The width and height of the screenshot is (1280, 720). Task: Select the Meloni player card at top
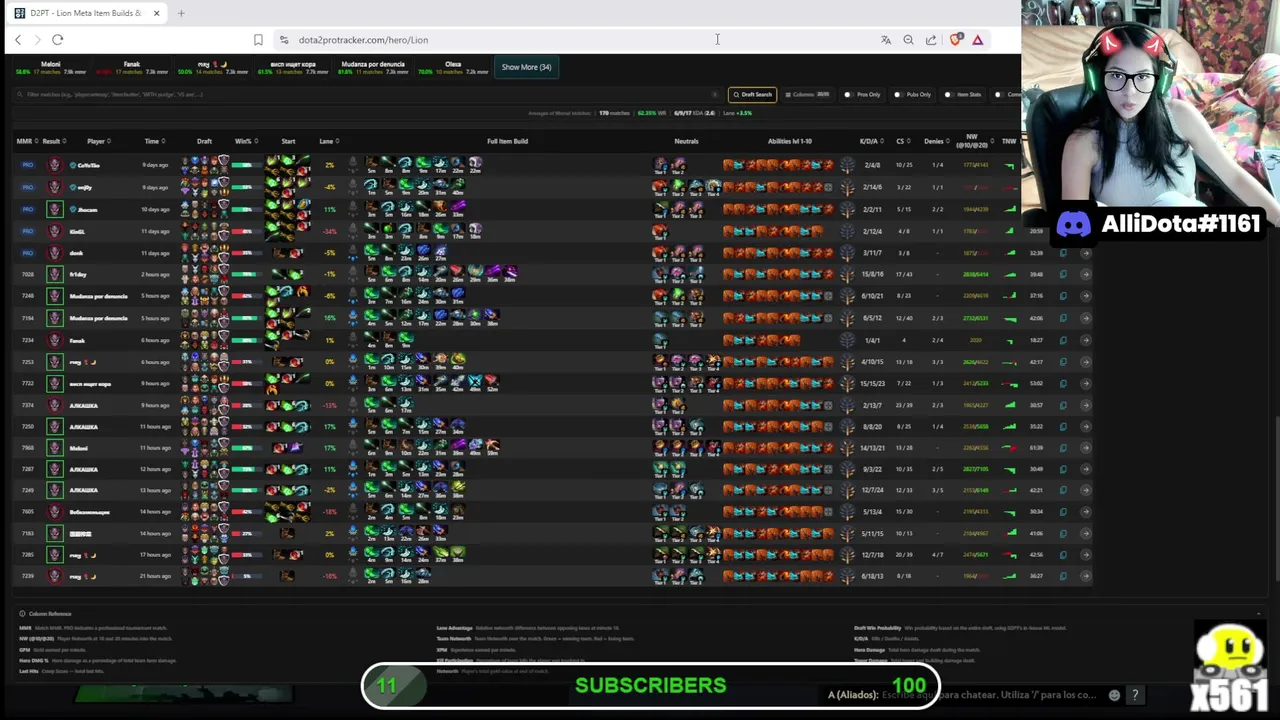pos(51,68)
